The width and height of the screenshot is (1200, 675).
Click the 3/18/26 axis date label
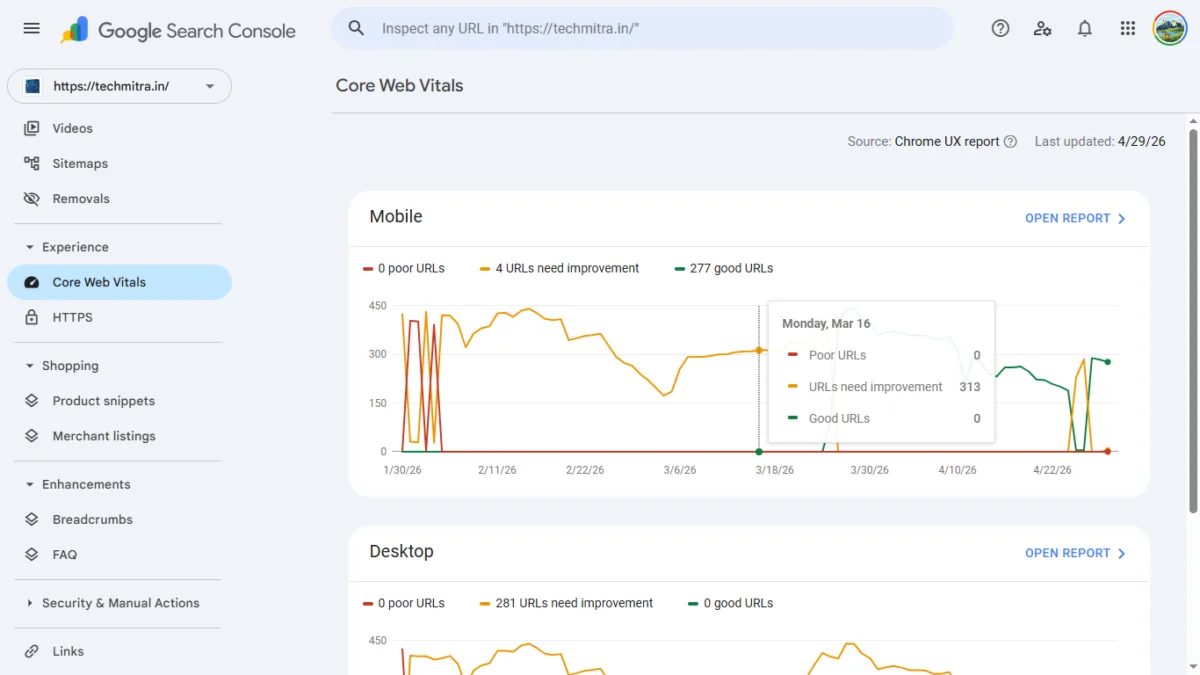coord(774,470)
